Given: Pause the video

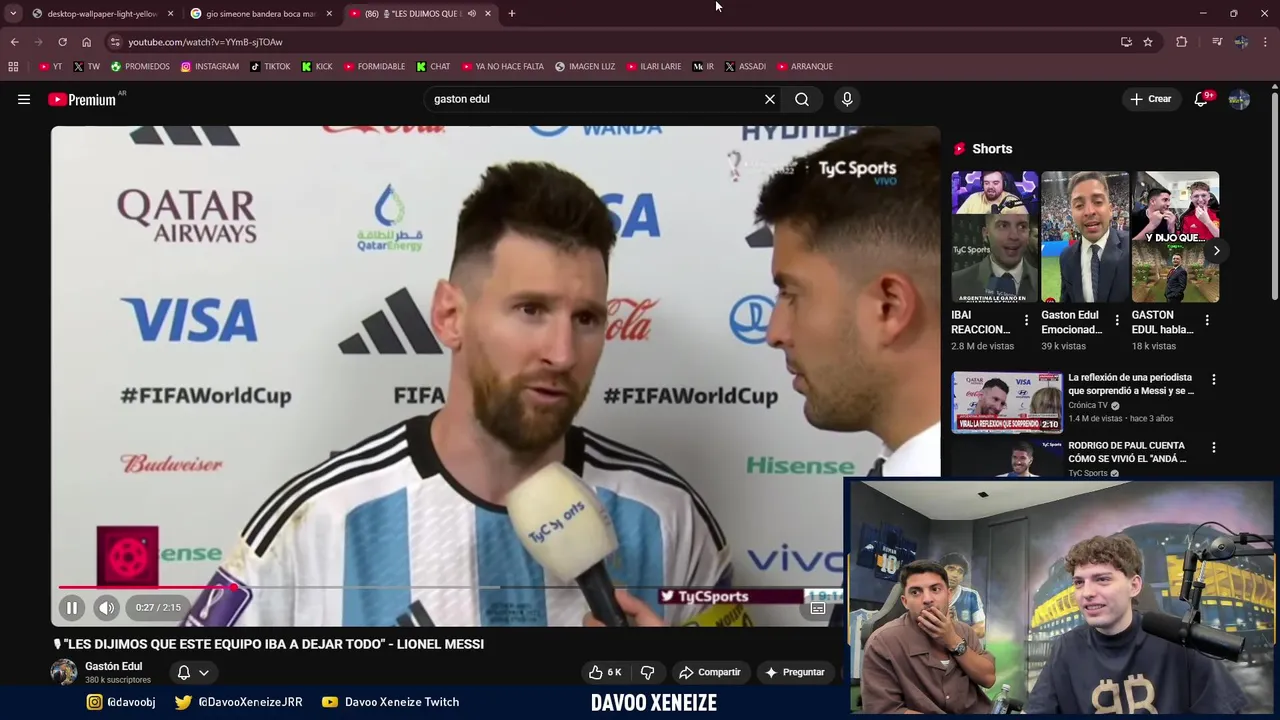Looking at the screenshot, I should click(72, 607).
